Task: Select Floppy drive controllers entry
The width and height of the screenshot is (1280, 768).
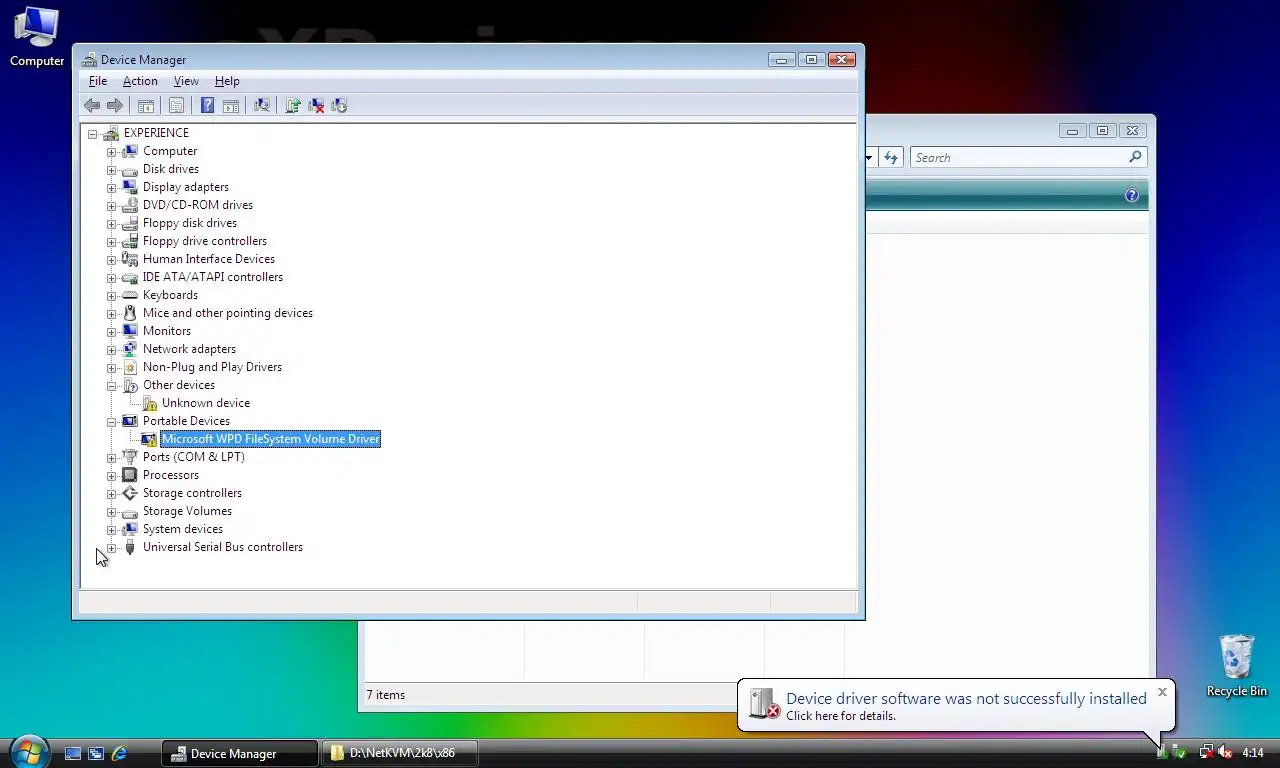Action: (x=204, y=241)
